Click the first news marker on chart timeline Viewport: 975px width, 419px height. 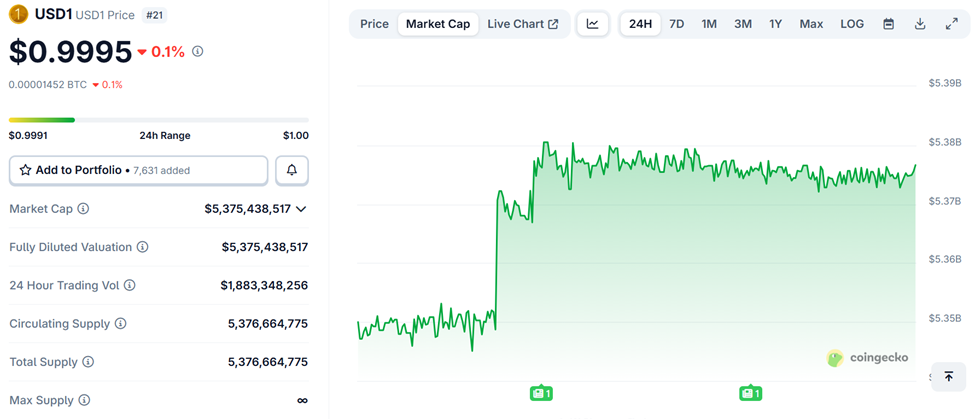click(541, 393)
